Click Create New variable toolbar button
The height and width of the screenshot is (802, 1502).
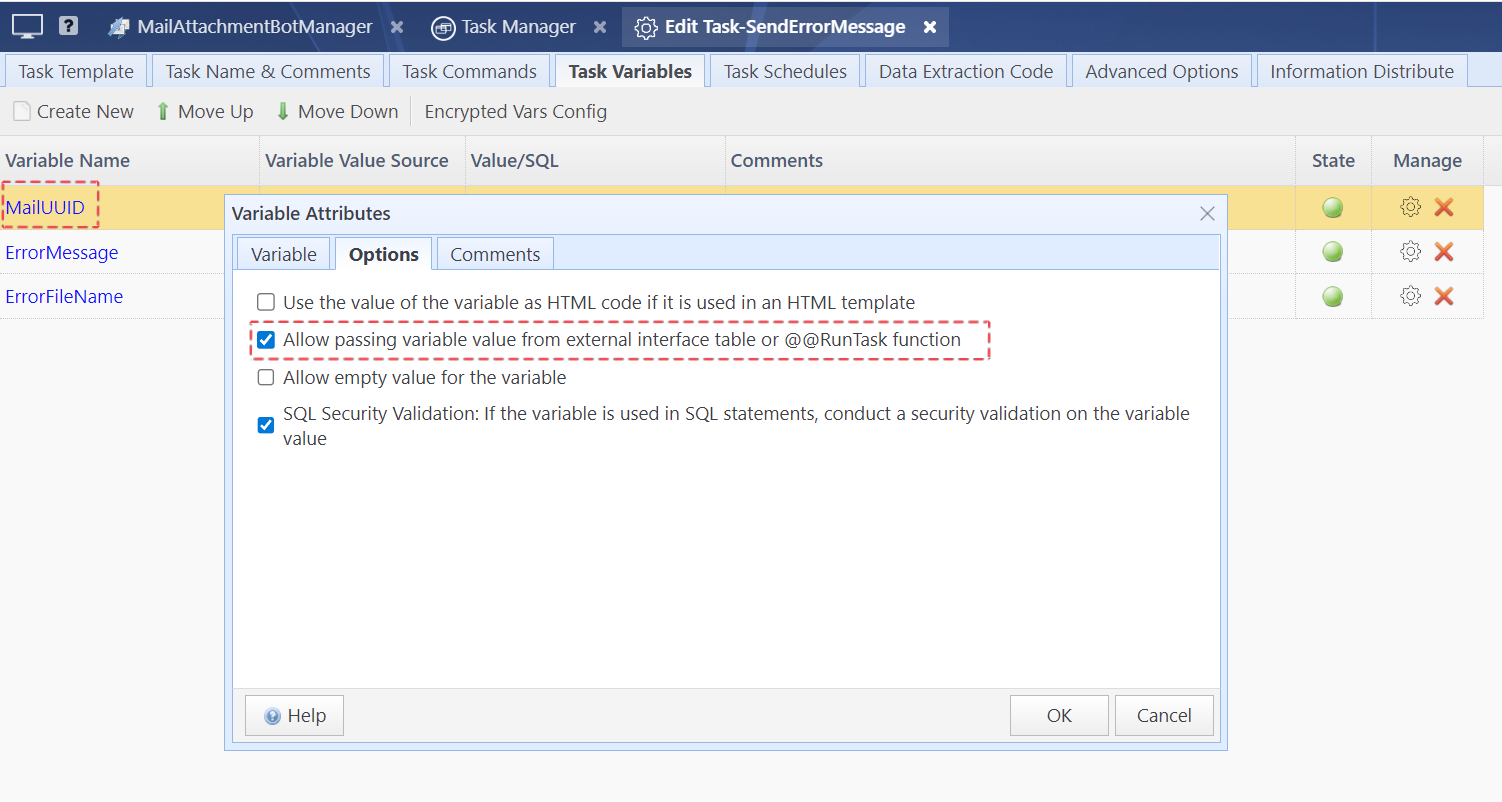pyautogui.click(x=73, y=112)
